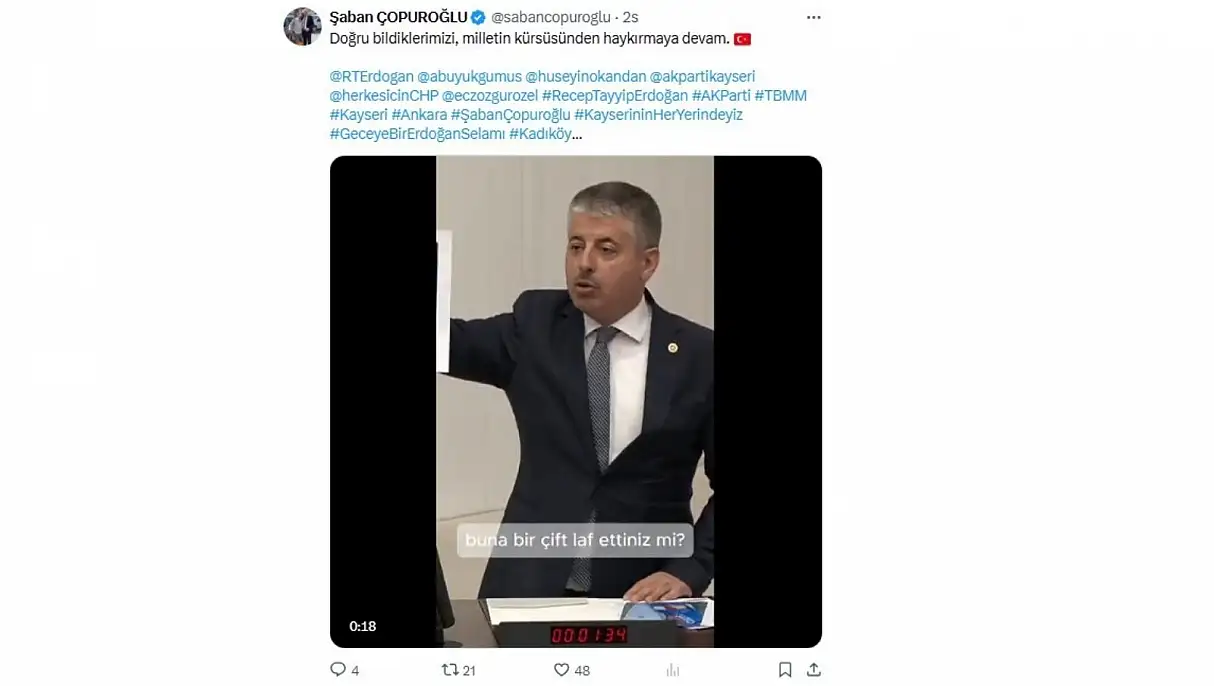Click the retweet icon

click(x=450, y=669)
